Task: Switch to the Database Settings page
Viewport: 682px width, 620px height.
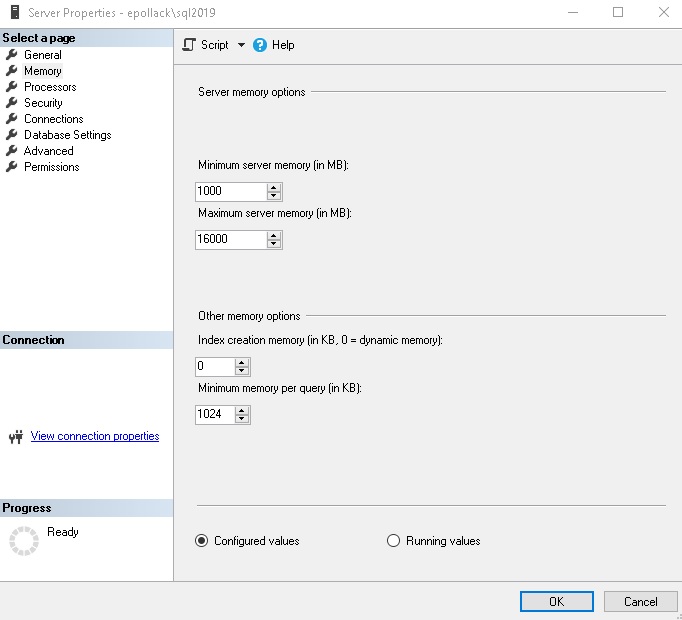Action: [67, 135]
